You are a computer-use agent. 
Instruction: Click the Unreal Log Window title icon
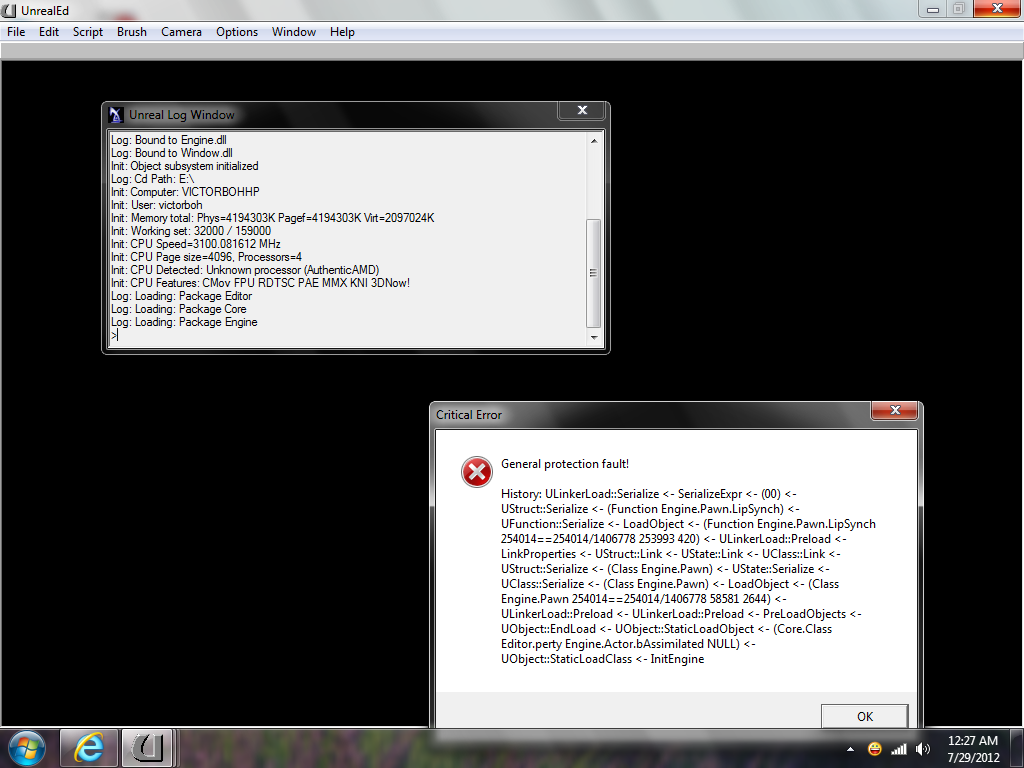coord(116,114)
